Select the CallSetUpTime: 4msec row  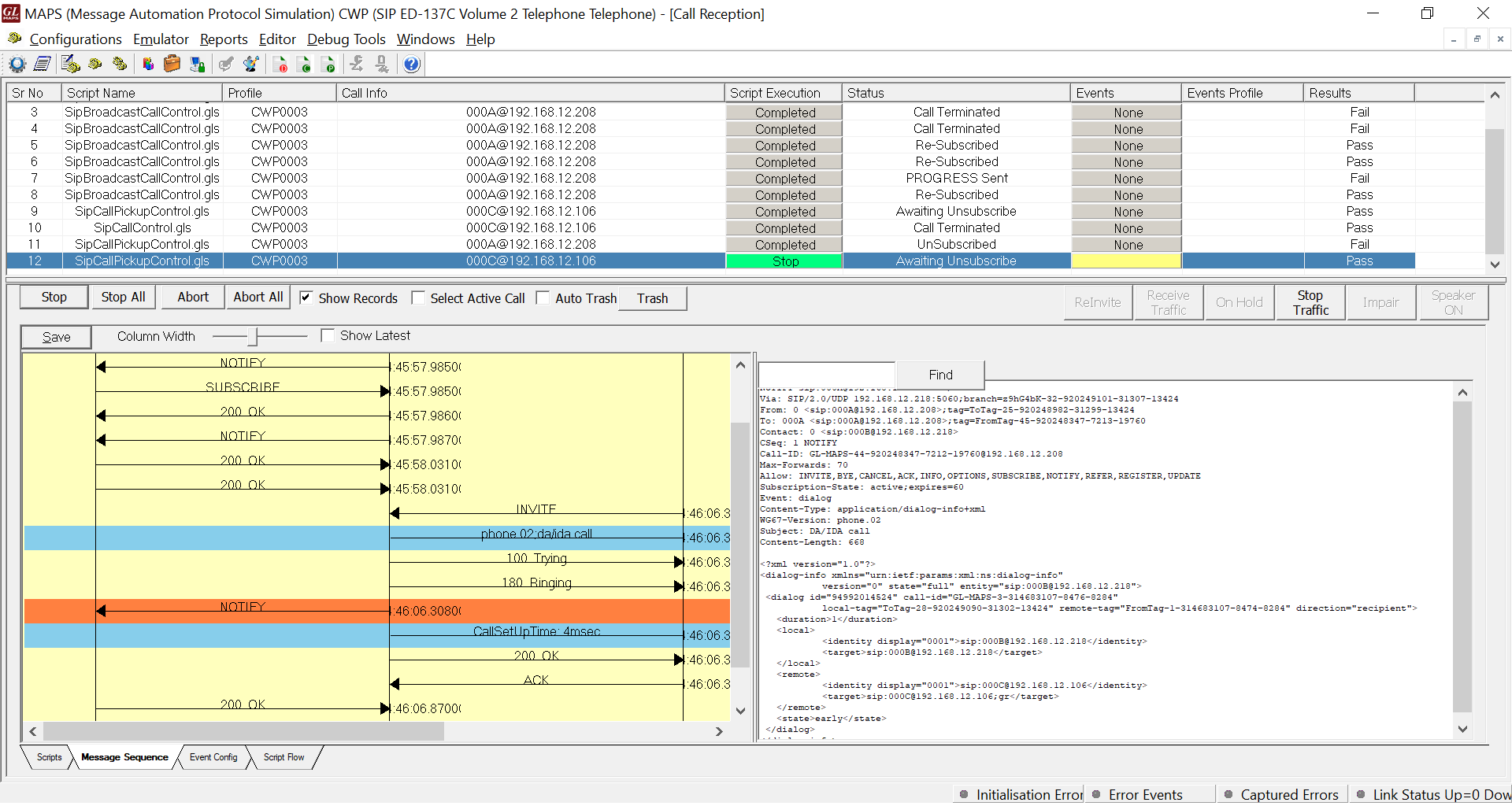tap(377, 635)
